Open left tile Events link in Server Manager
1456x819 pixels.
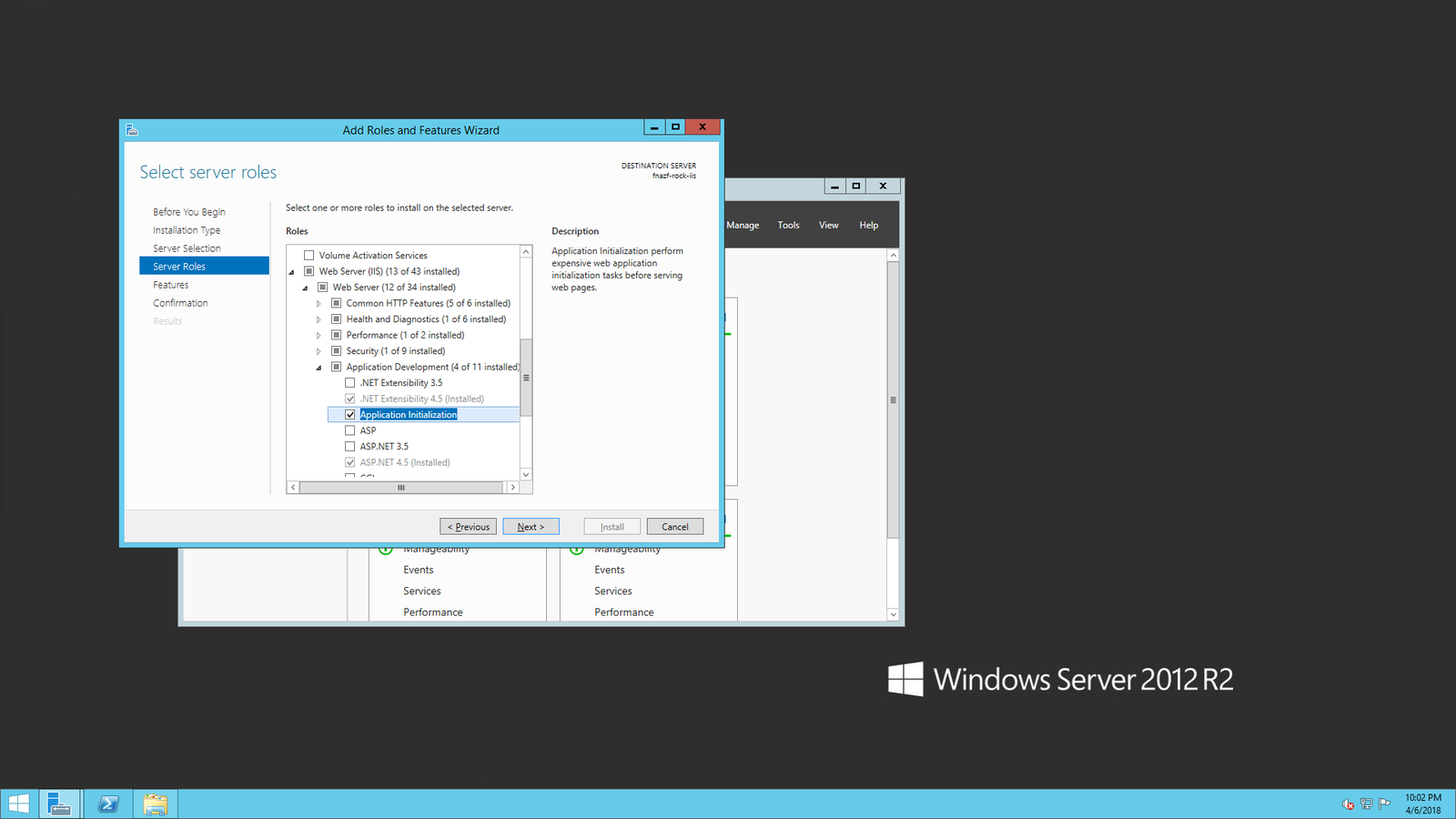(x=419, y=570)
